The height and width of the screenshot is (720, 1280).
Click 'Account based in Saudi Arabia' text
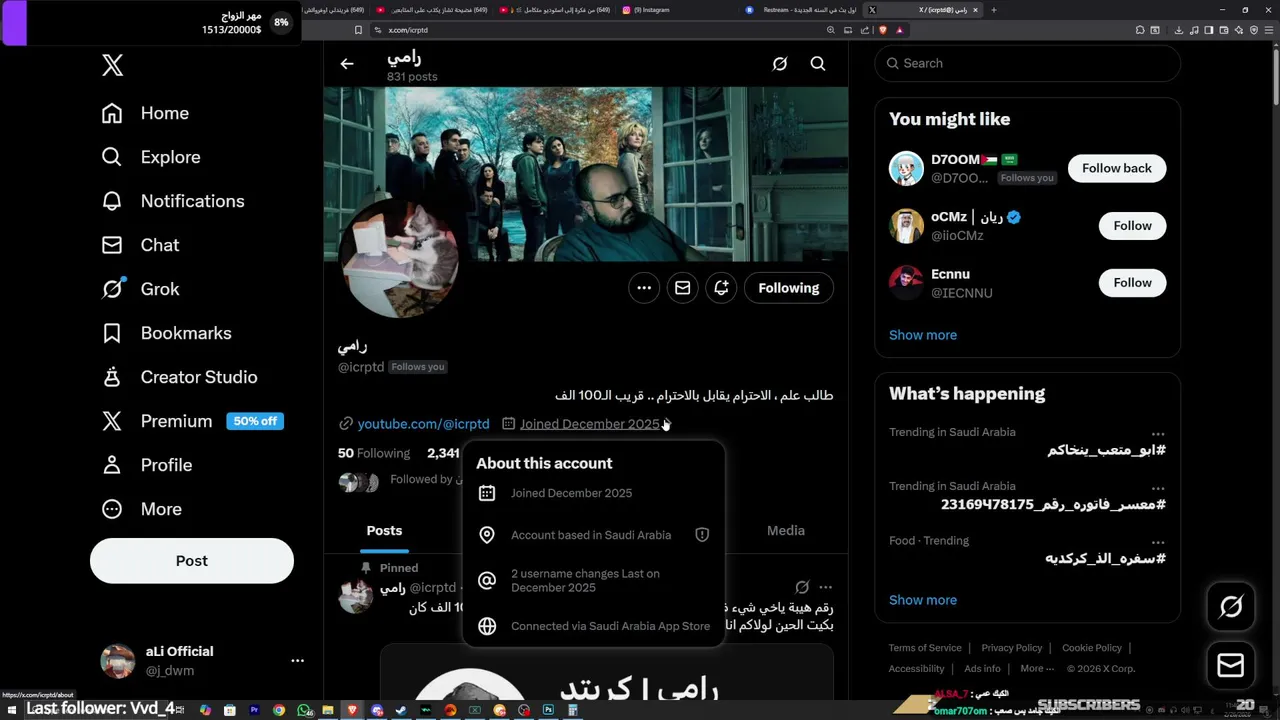pos(591,535)
